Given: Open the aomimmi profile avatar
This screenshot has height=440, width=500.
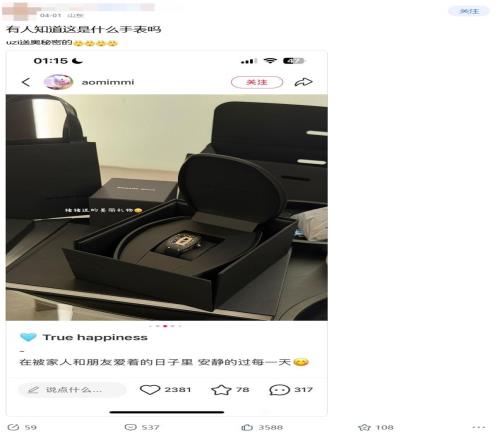Looking at the screenshot, I should pyautogui.click(x=59, y=82).
